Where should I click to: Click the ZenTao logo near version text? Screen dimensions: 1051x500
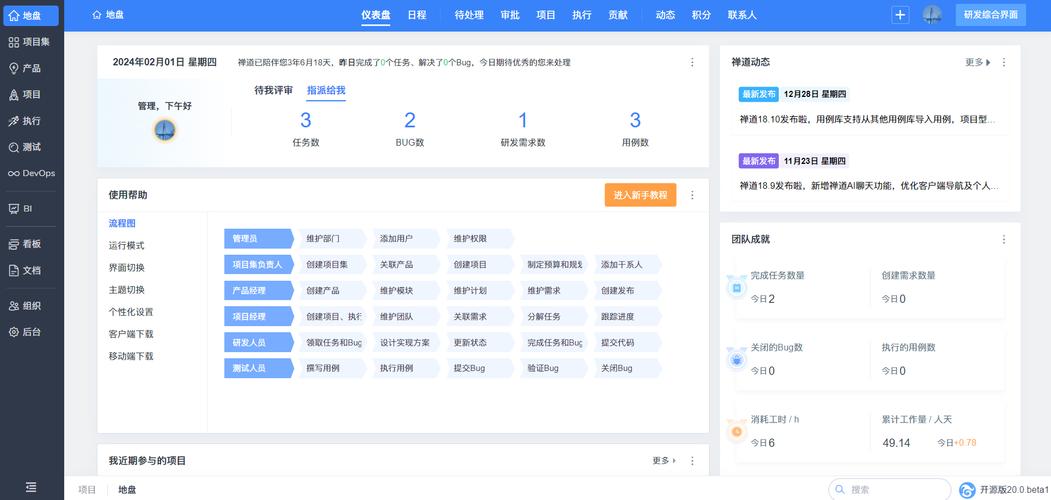coord(967,490)
